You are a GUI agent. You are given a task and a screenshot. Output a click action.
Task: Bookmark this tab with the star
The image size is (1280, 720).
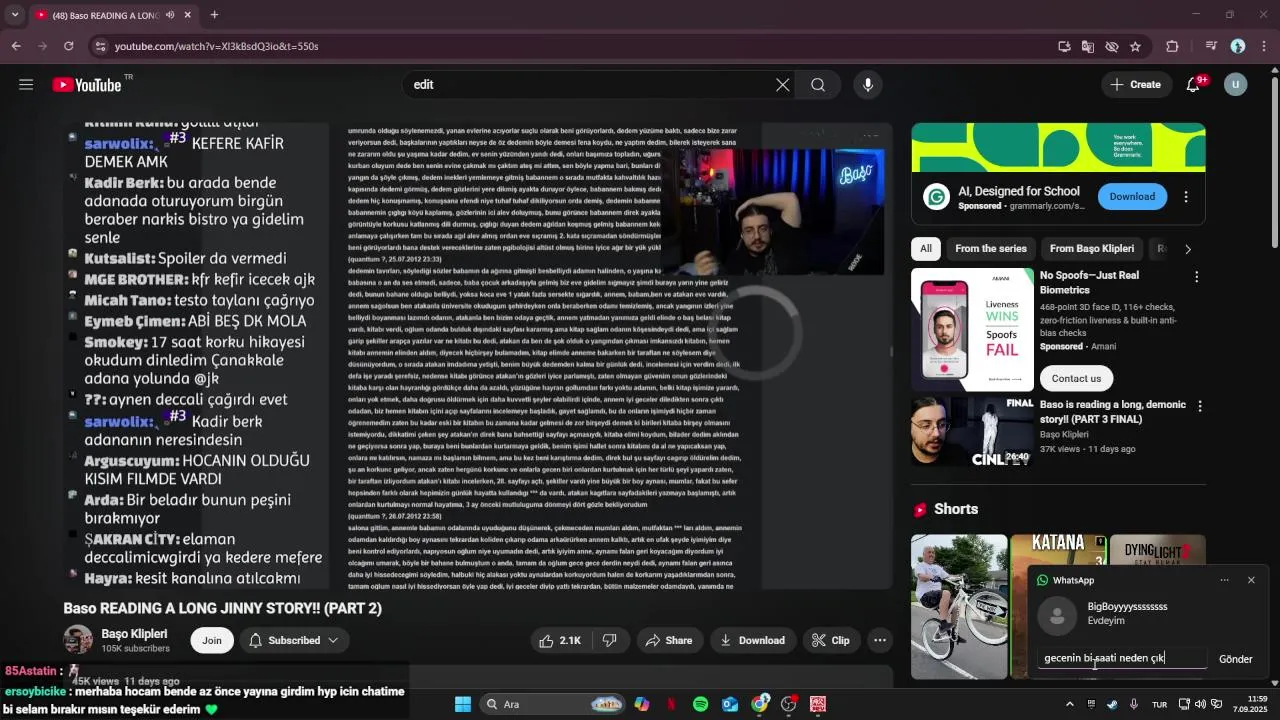pos(1135,46)
